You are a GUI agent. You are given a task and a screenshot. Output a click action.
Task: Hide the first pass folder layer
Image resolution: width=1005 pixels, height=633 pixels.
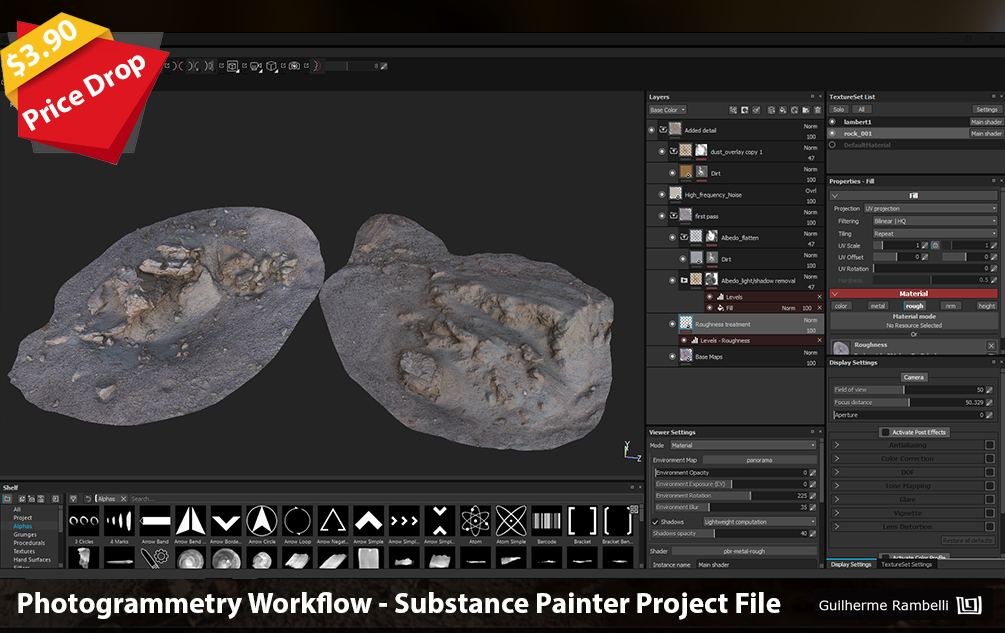coord(662,216)
